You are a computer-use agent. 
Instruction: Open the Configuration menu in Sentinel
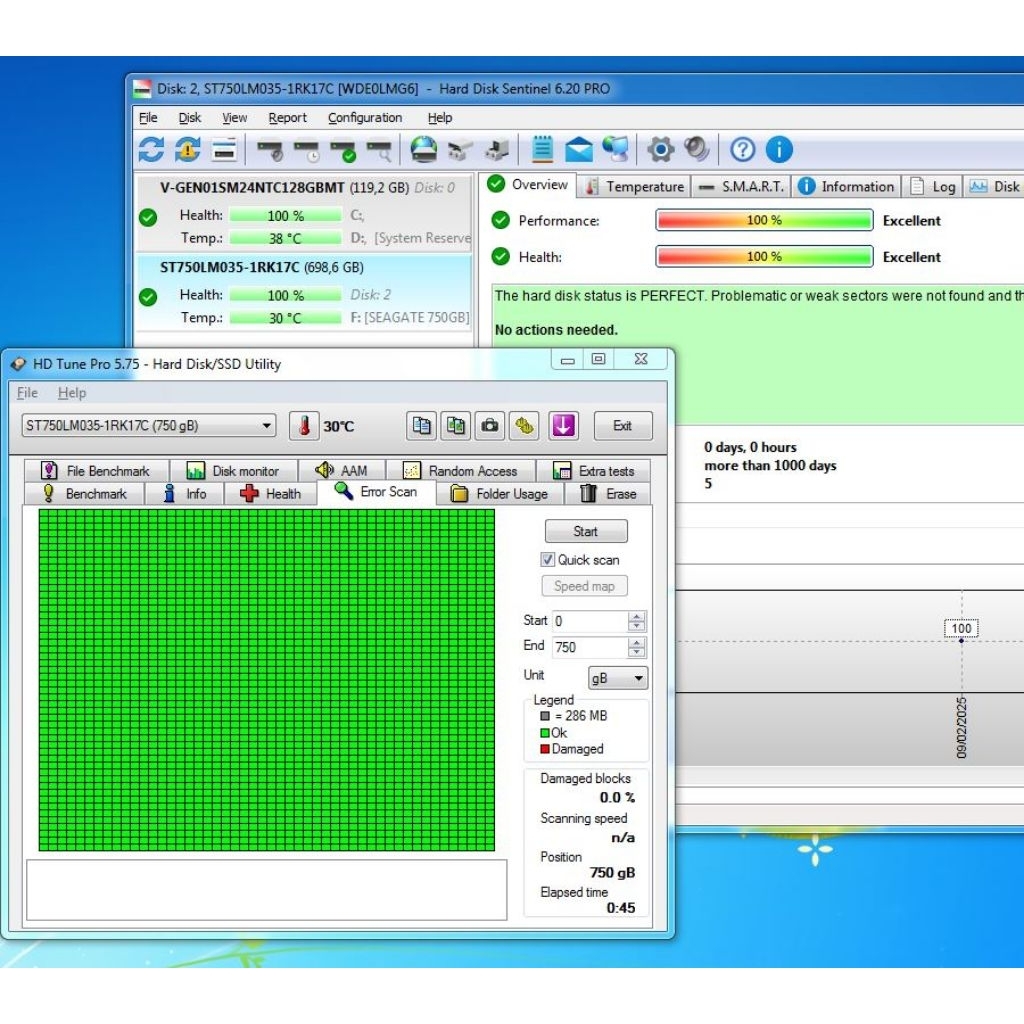pos(365,118)
